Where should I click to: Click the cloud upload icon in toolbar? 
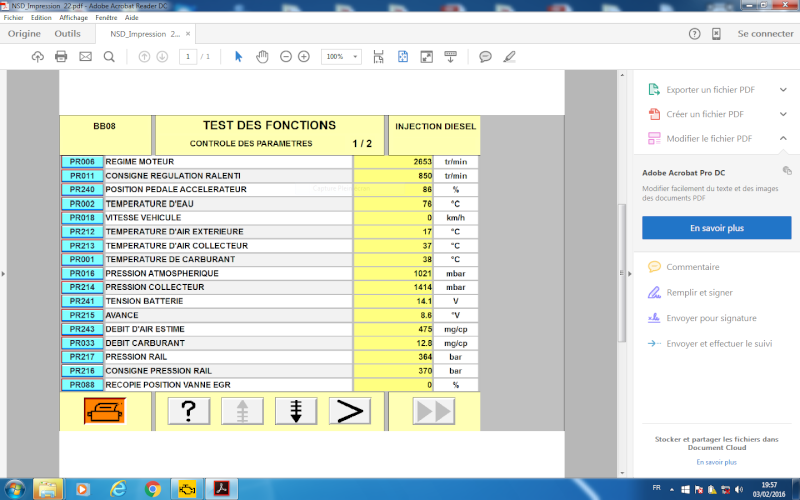click(x=38, y=57)
